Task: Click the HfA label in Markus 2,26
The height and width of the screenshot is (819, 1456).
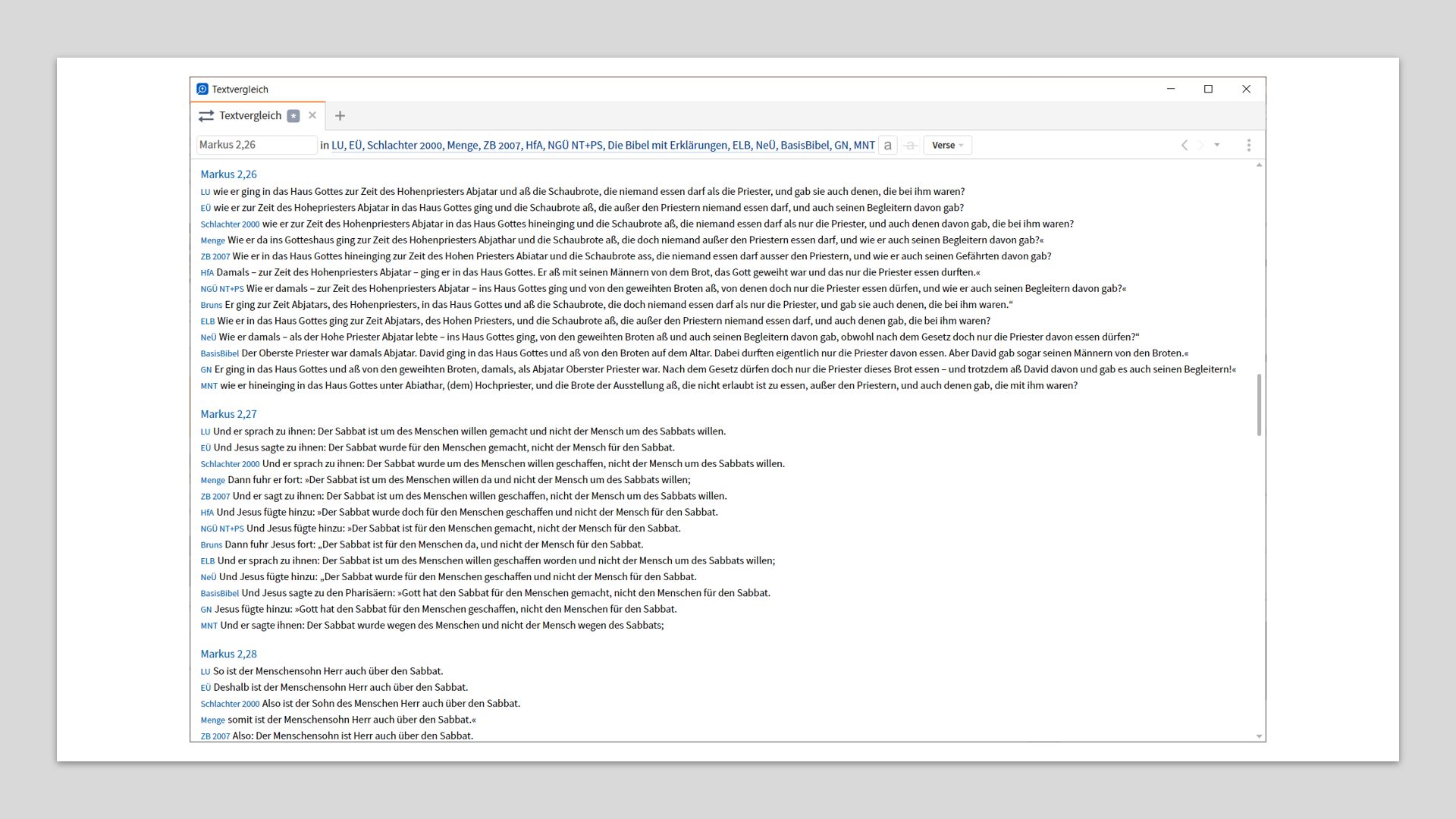Action: click(207, 273)
